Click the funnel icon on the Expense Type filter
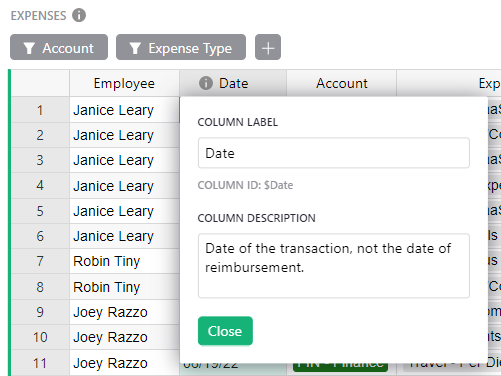The height and width of the screenshot is (376, 501). coord(135,48)
